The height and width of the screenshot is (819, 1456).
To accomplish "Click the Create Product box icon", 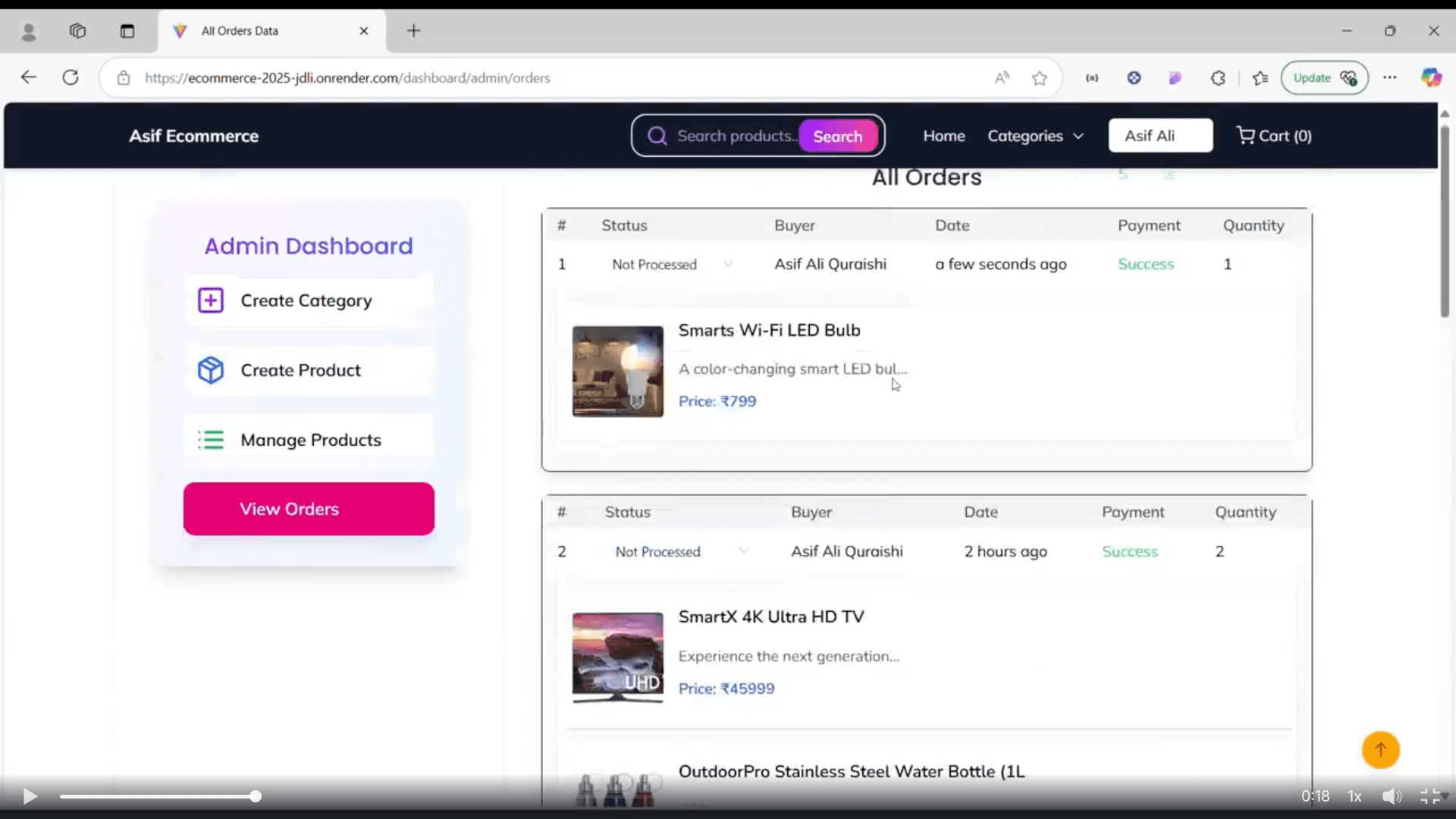I will [211, 370].
